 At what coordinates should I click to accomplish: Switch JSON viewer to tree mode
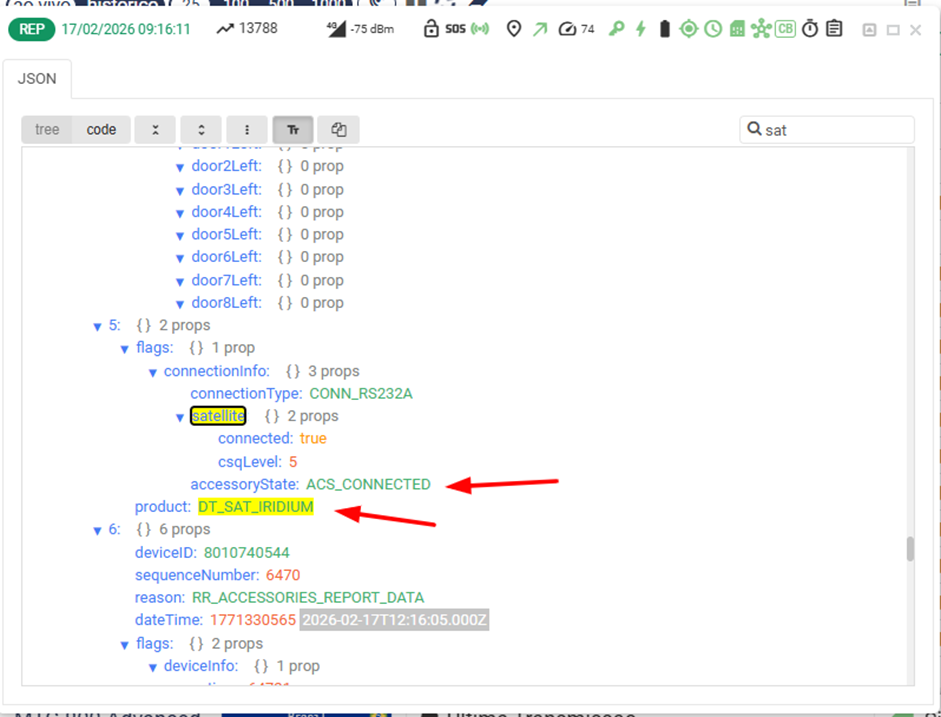click(x=47, y=129)
